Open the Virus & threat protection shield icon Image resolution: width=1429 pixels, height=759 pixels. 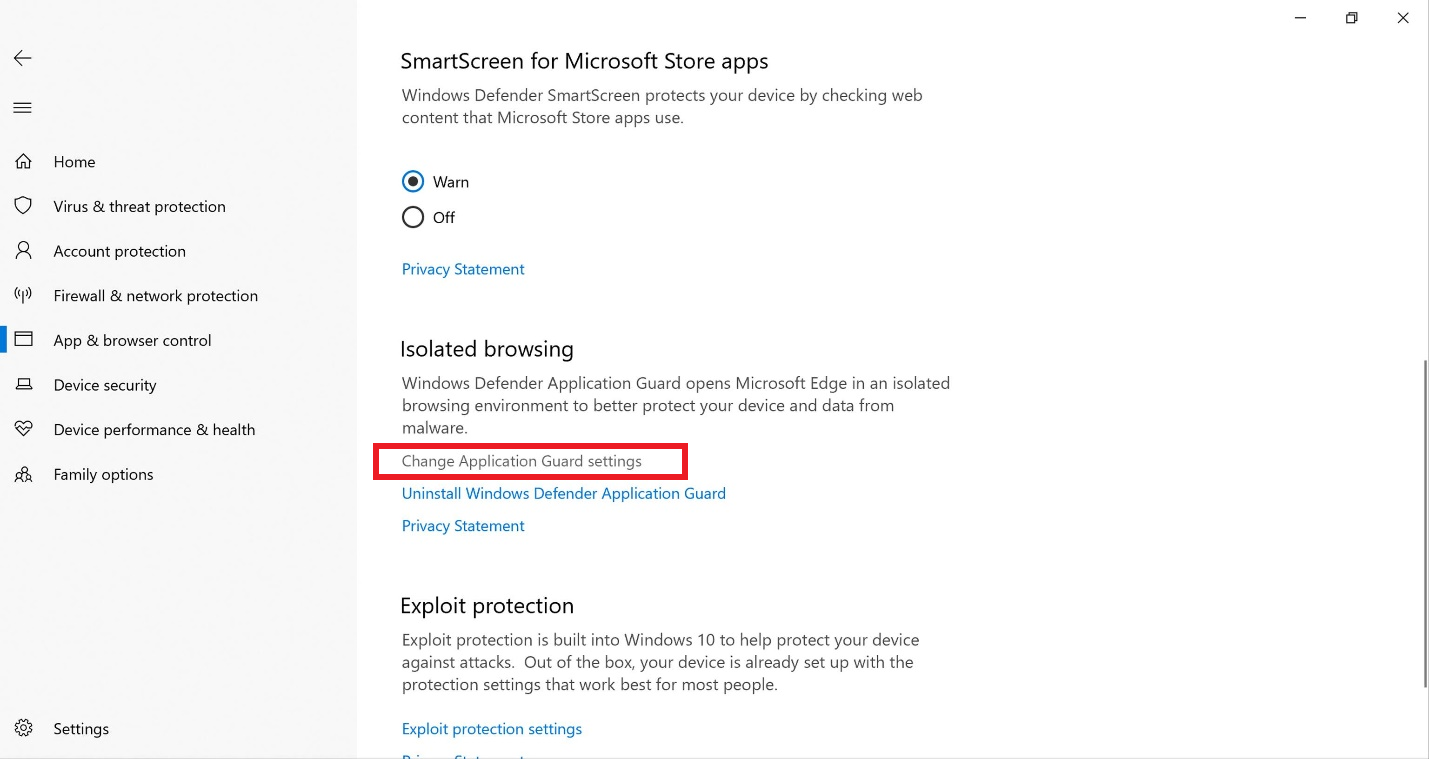coord(24,206)
